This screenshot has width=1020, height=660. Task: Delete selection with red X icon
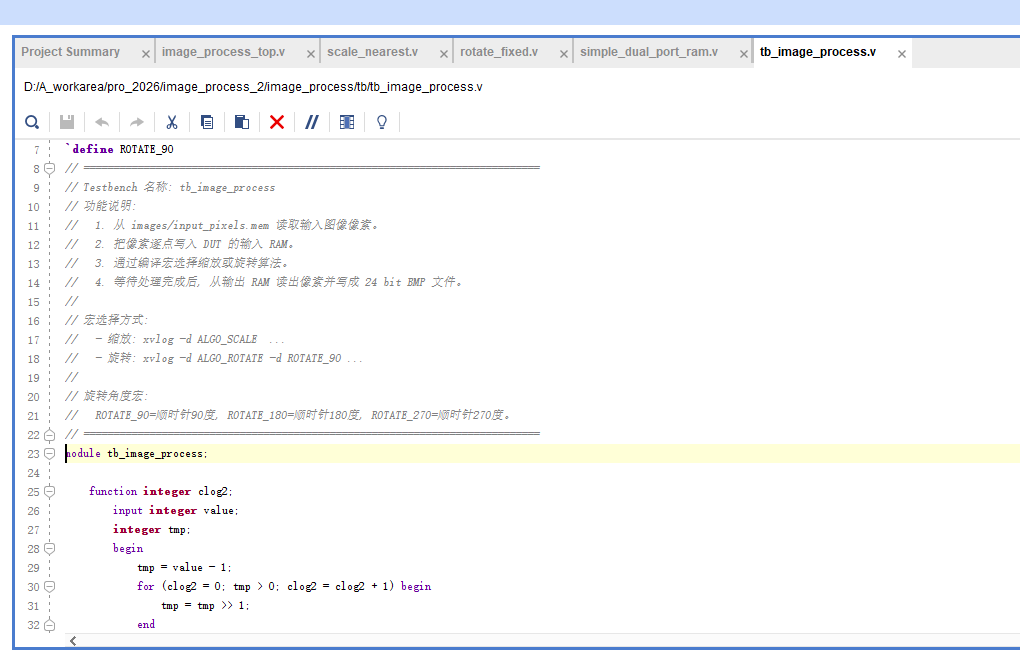[277, 122]
